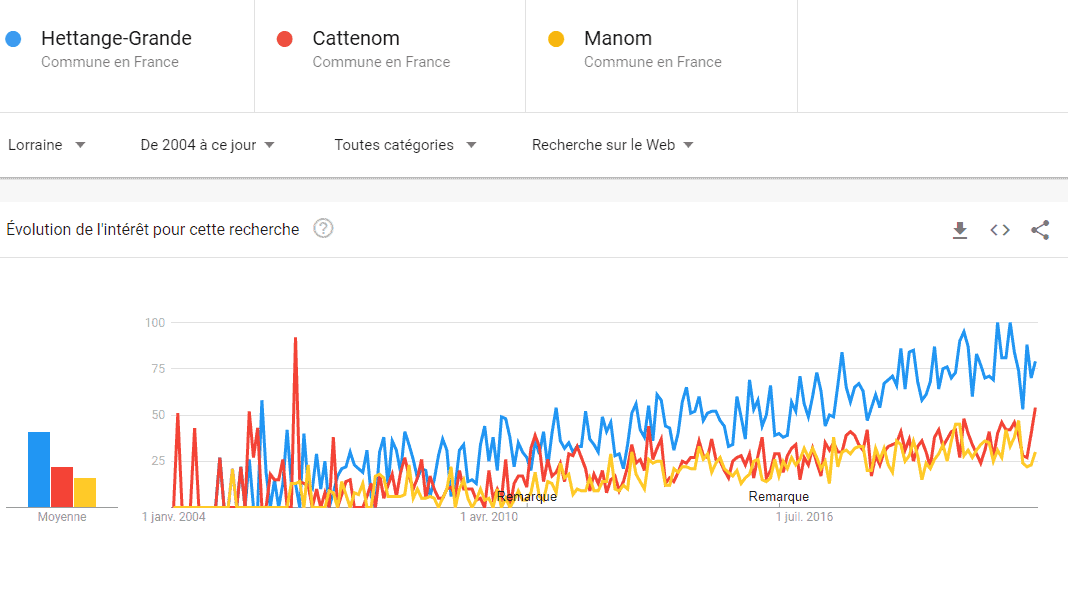
Task: Click the yellow Manom color dot
Action: [556, 39]
